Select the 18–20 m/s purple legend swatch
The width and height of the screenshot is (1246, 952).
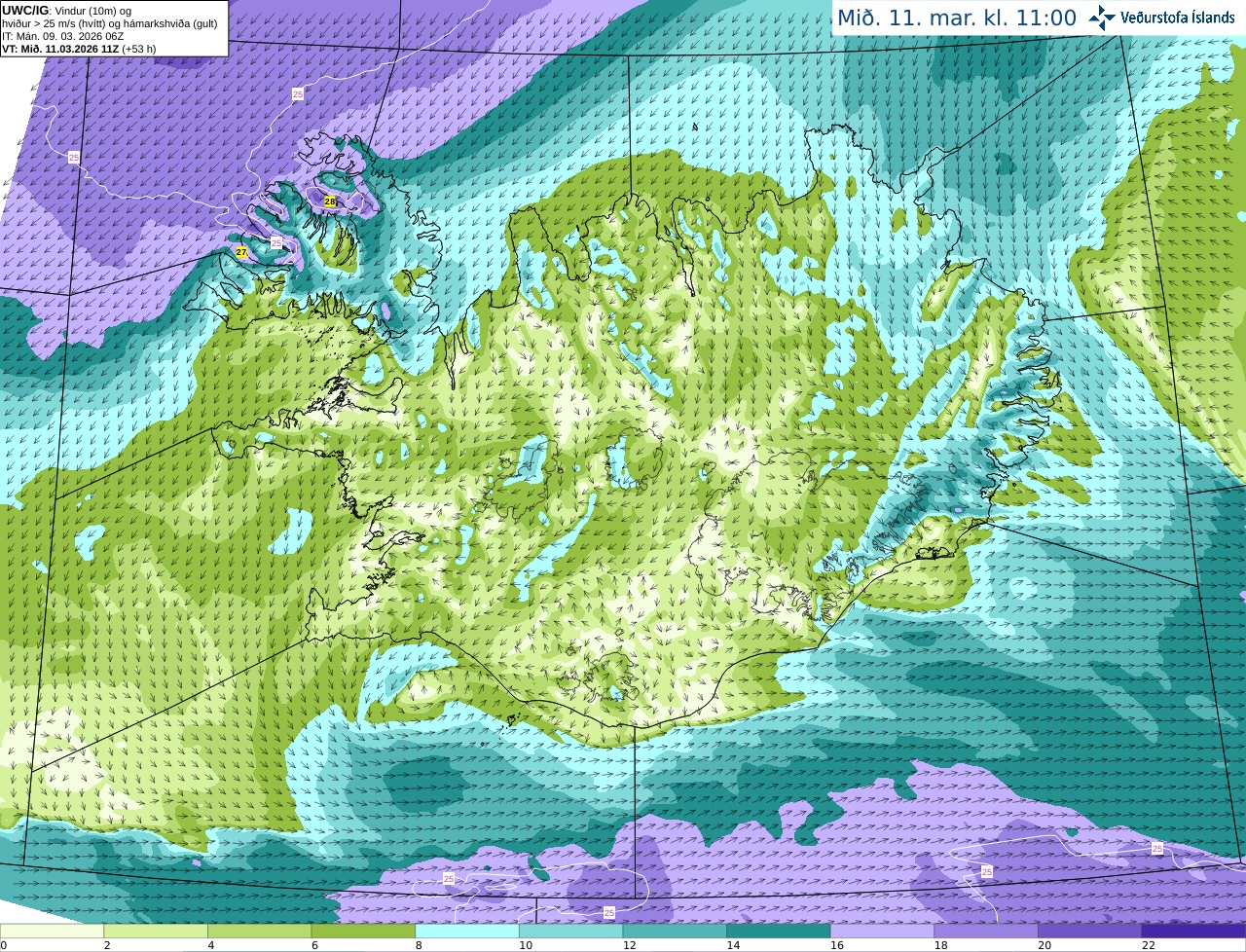[x=986, y=931]
